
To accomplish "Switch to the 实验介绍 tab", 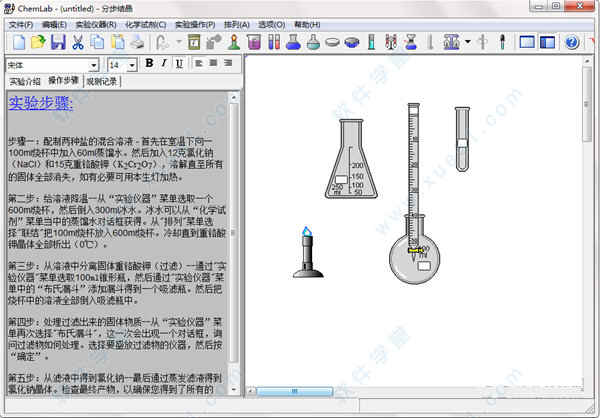I will pyautogui.click(x=25, y=82).
